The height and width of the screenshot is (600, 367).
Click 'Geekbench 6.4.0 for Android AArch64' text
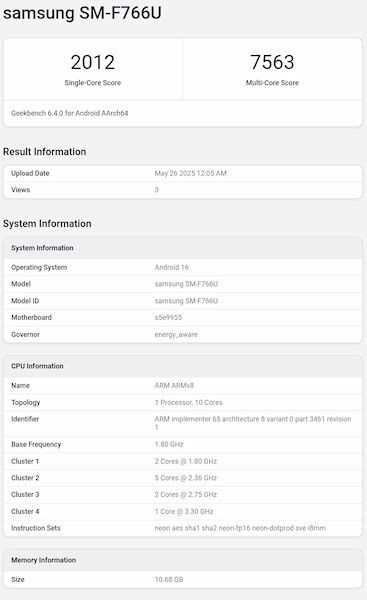70,113
